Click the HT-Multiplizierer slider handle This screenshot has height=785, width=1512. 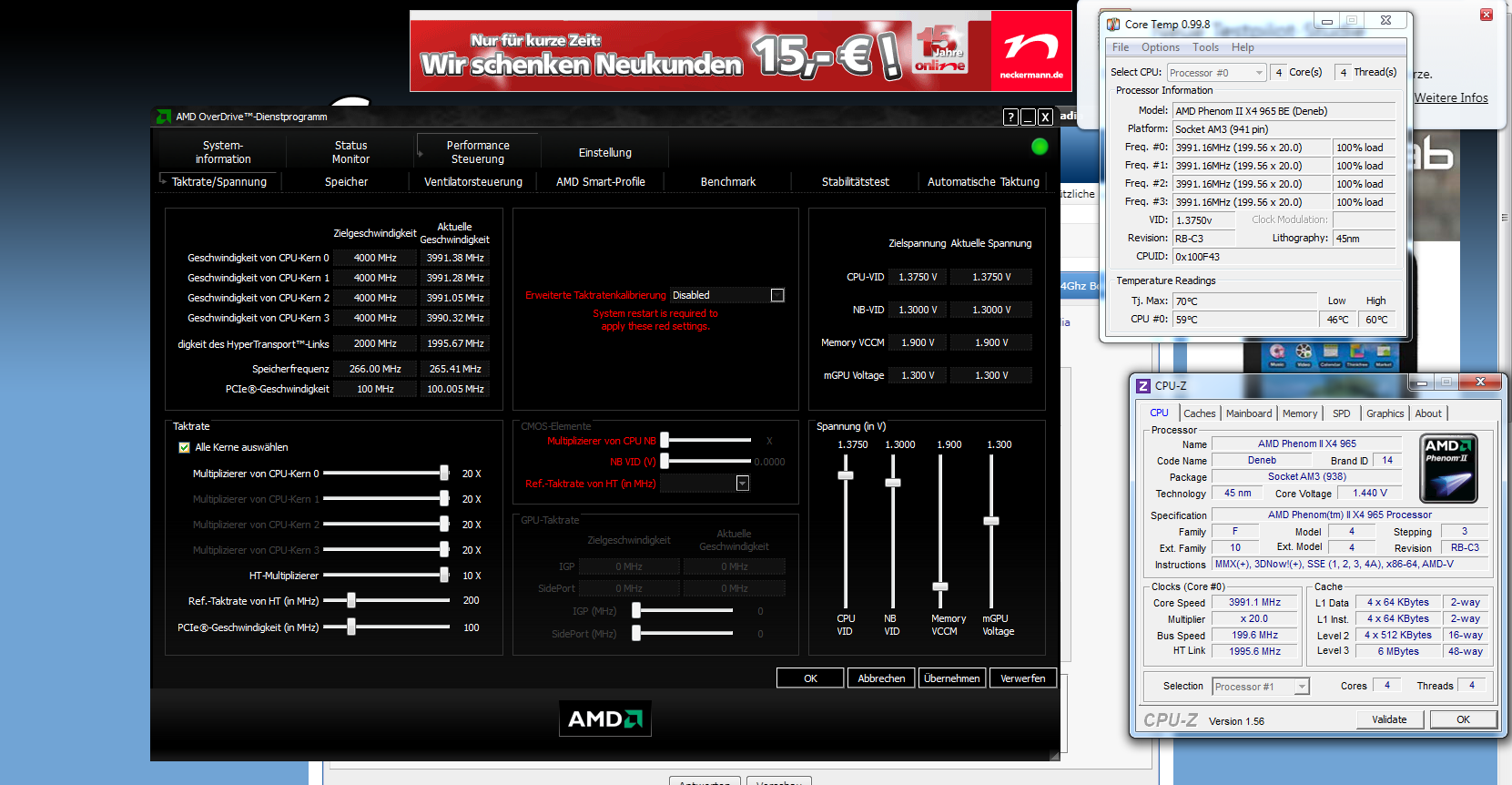(x=444, y=575)
